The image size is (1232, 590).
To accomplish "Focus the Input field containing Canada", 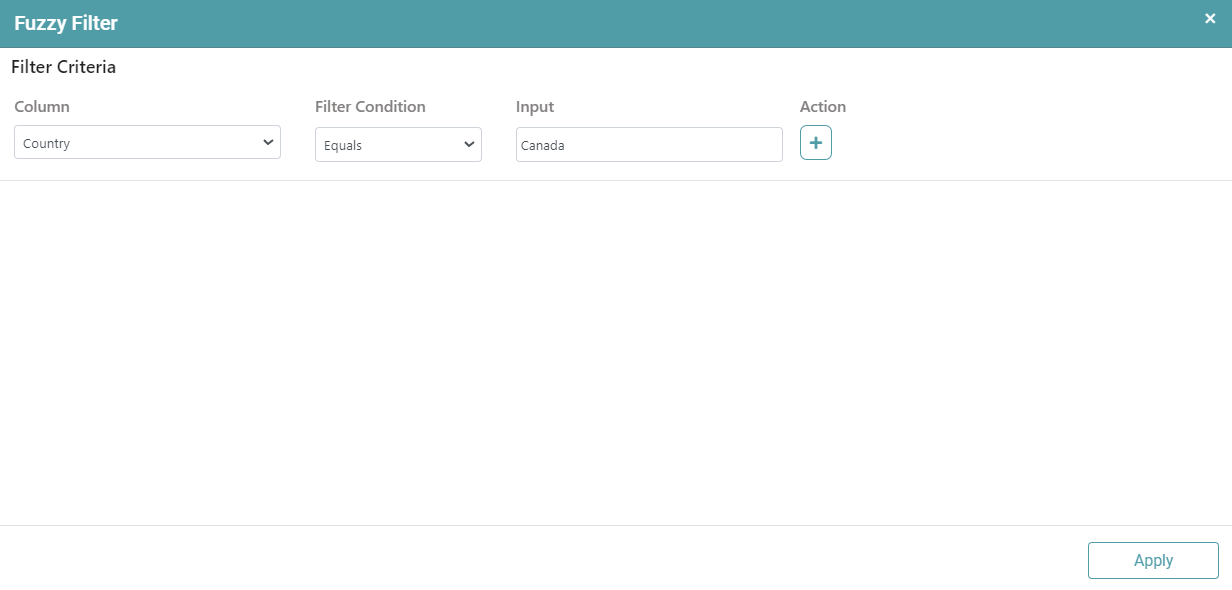I will pyautogui.click(x=649, y=145).
